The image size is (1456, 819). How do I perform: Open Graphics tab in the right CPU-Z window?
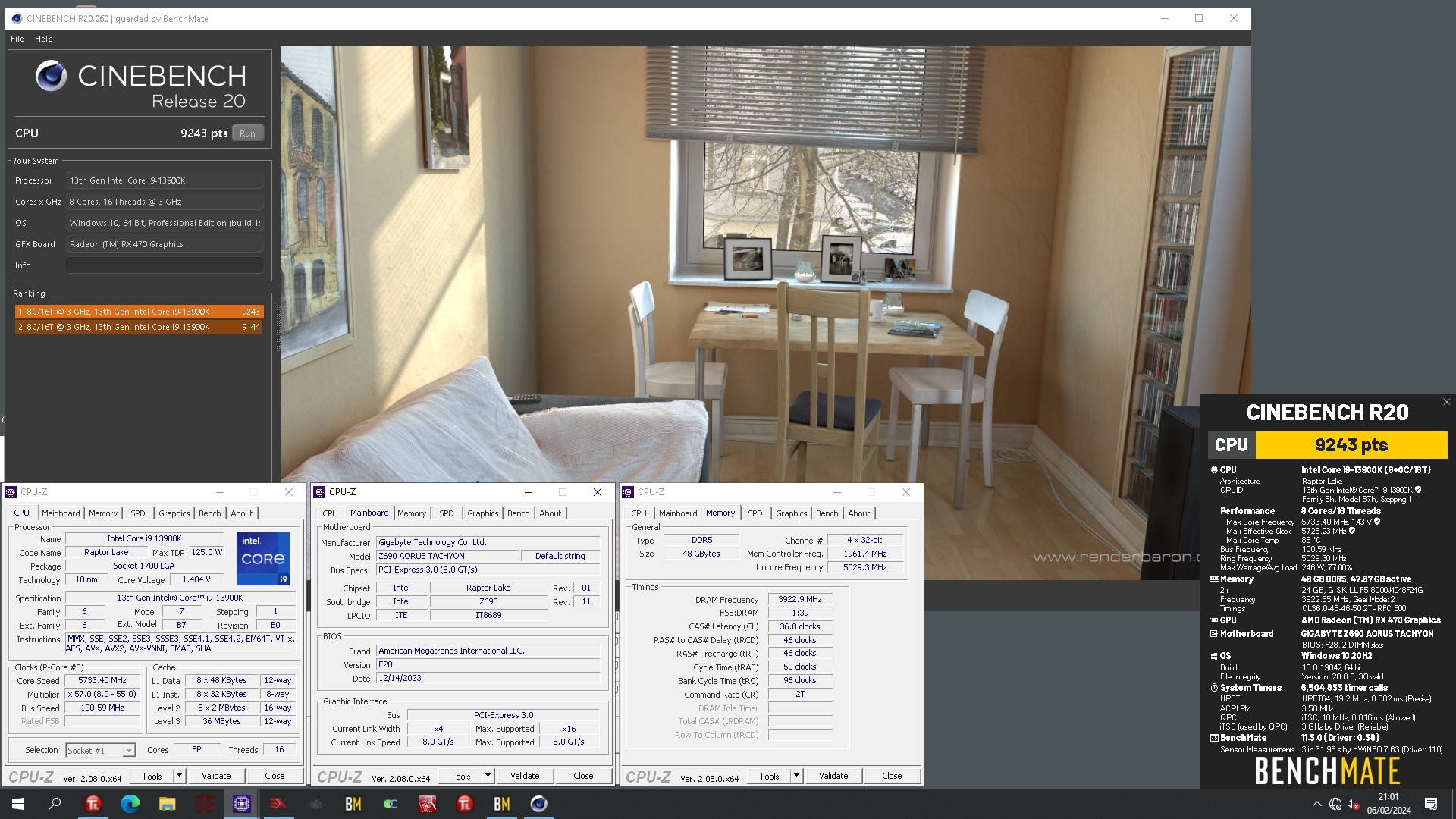pos(792,513)
